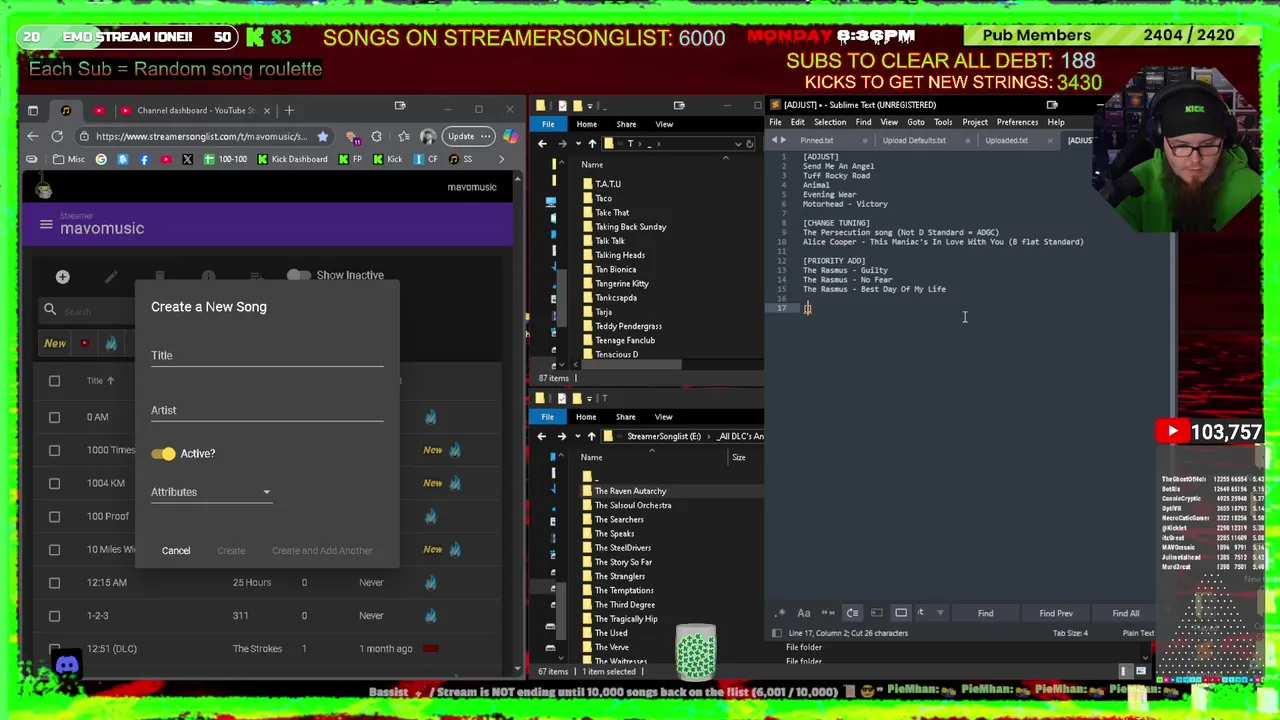
Task: Toggle highlight matches in find panel
Action: 901,613
